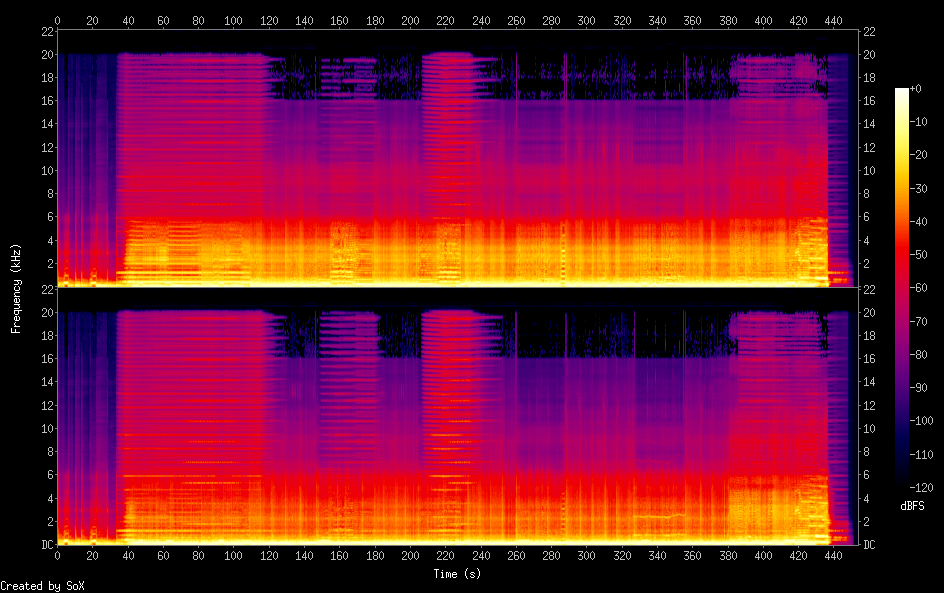
Task: Pick the dark blue bottom of the color bar
Action: 902,486
